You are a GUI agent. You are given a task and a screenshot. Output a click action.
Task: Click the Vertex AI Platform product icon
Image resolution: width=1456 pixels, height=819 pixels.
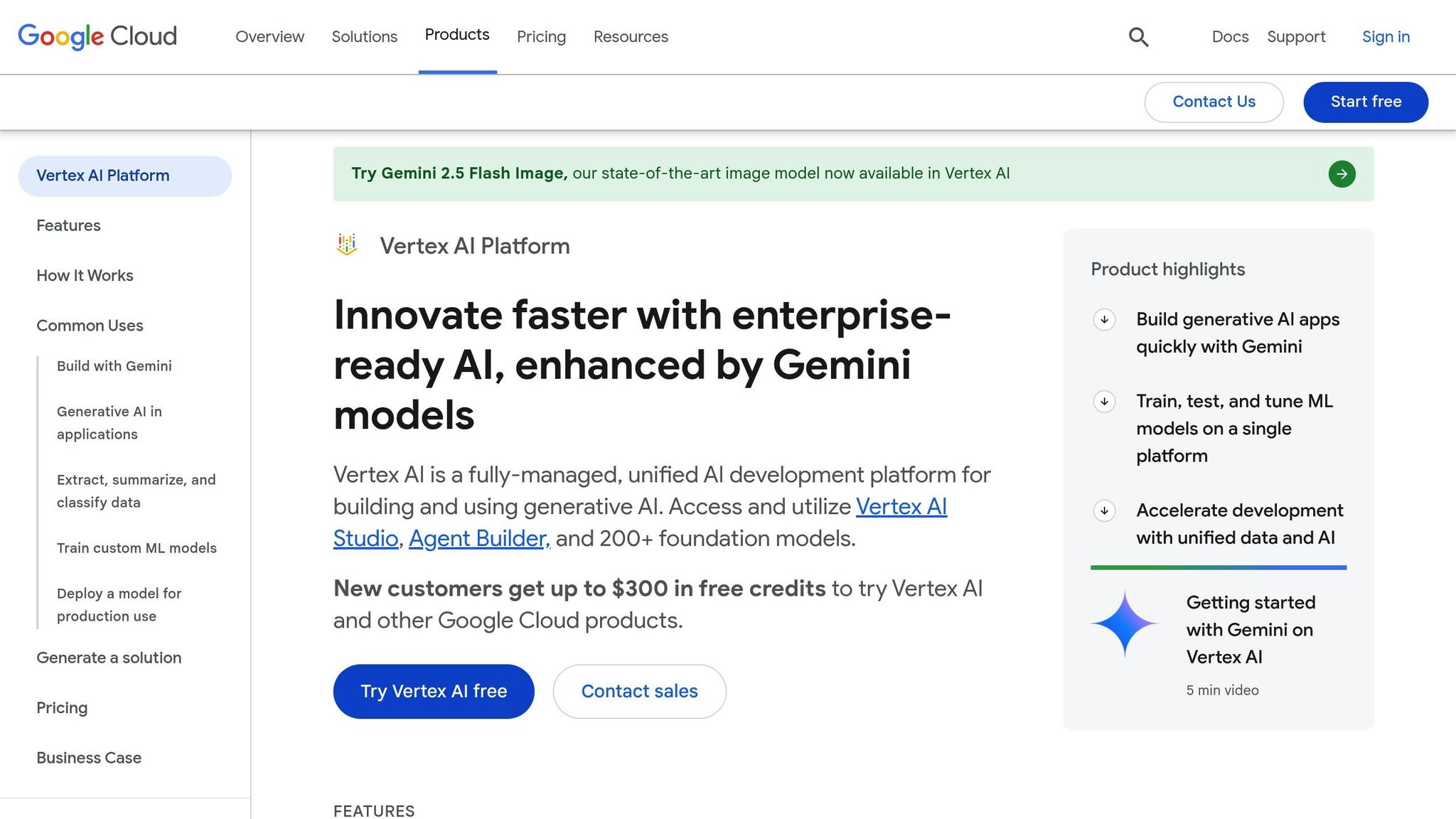(346, 245)
